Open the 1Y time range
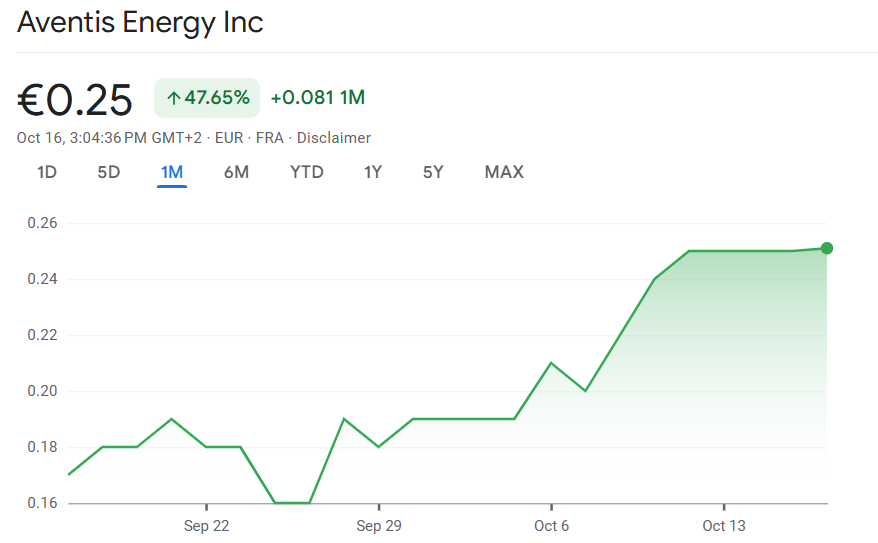The image size is (878, 543). tap(373, 172)
